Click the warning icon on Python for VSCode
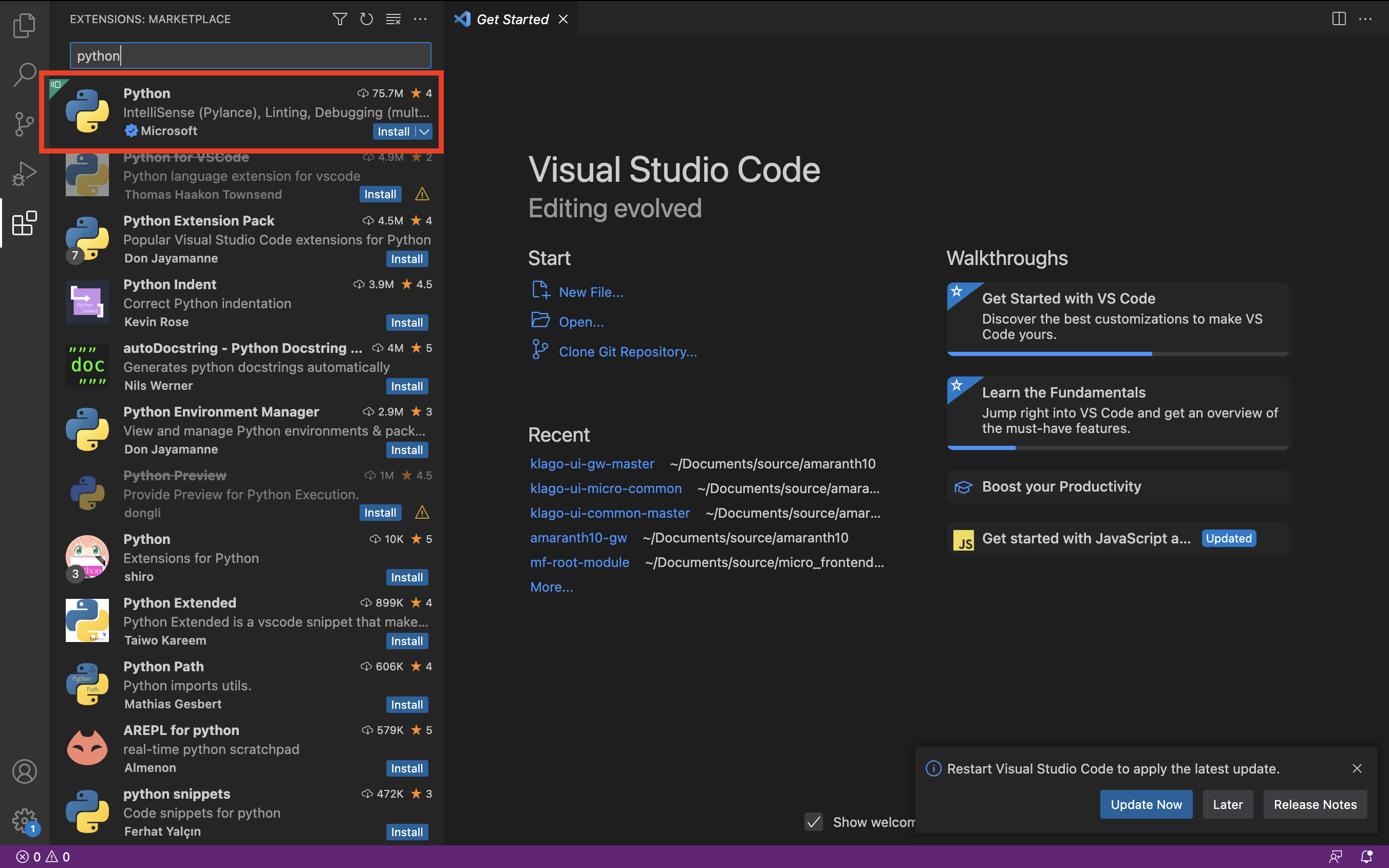This screenshot has width=1389, height=868. 422,194
